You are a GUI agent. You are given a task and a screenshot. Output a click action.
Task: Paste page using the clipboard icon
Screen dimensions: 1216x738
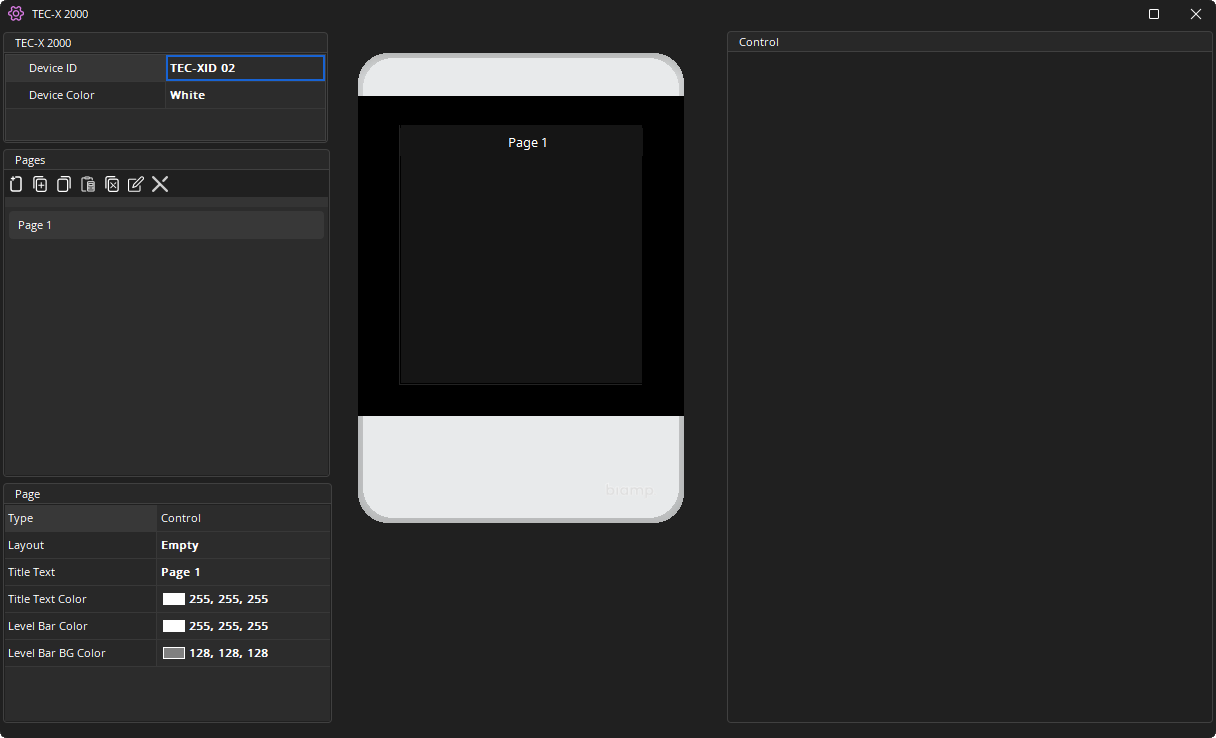(x=88, y=184)
